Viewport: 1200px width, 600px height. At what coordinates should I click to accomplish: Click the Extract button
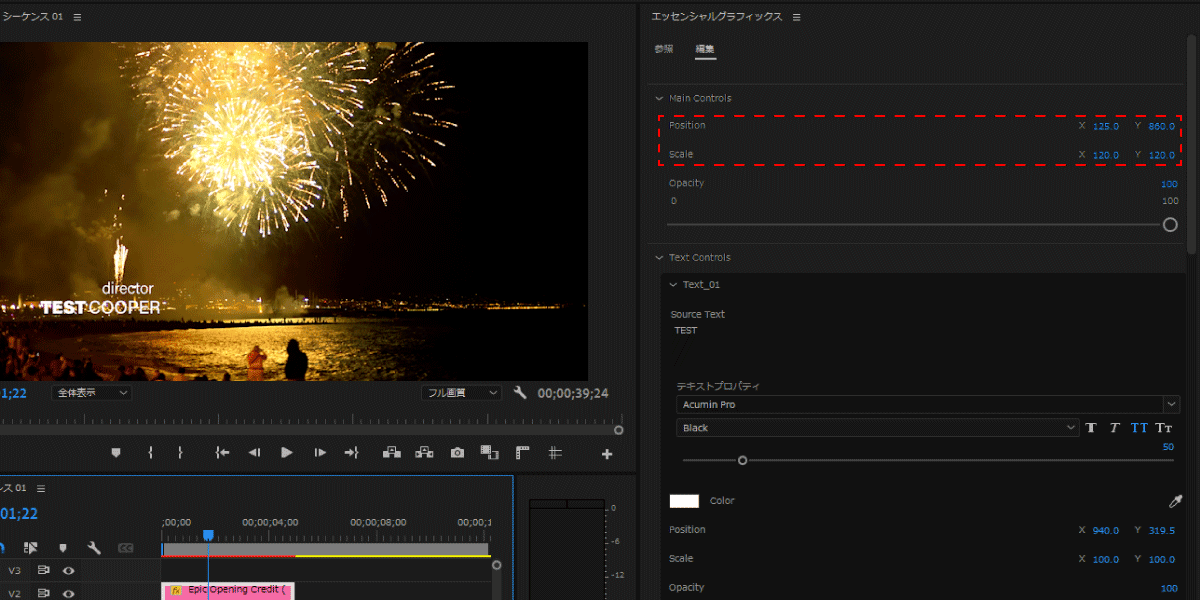[425, 453]
